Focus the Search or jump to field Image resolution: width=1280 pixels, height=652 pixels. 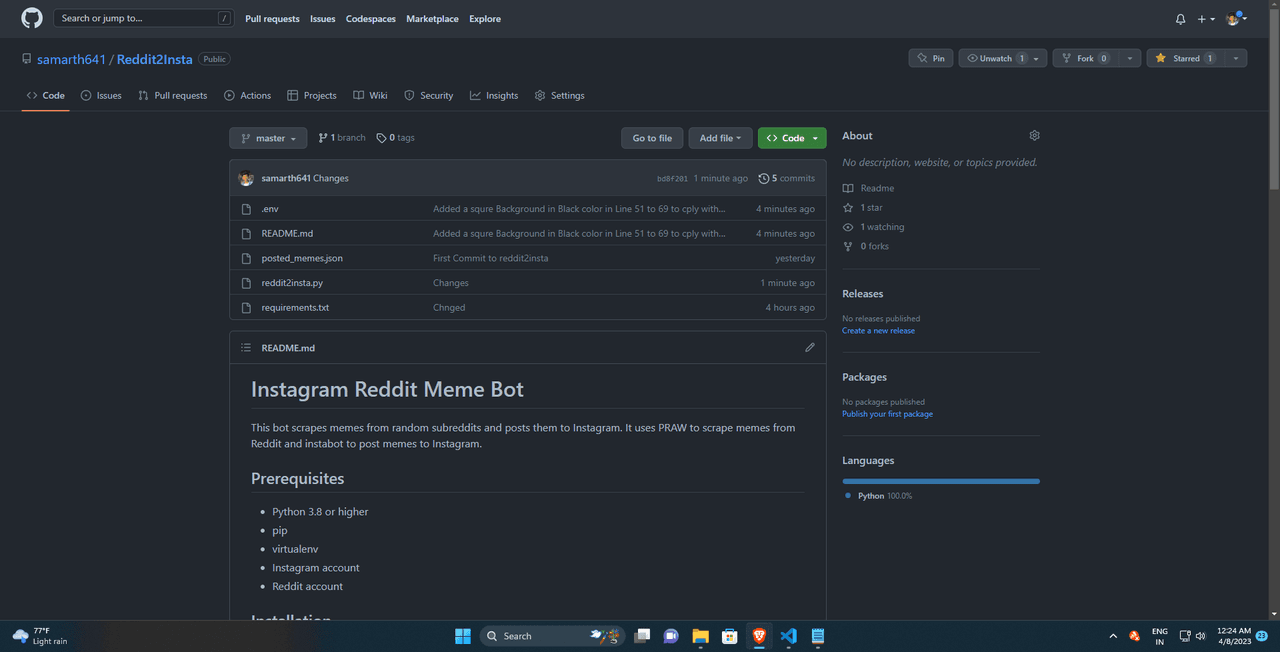[x=145, y=18]
